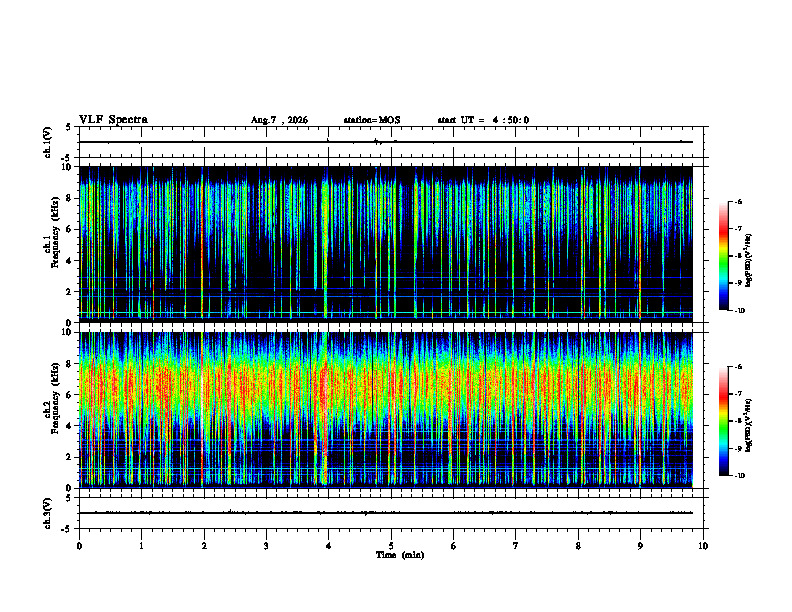
Task: Click the ch.2 color scale log(PSD) label
Action: pyautogui.click(x=749, y=425)
